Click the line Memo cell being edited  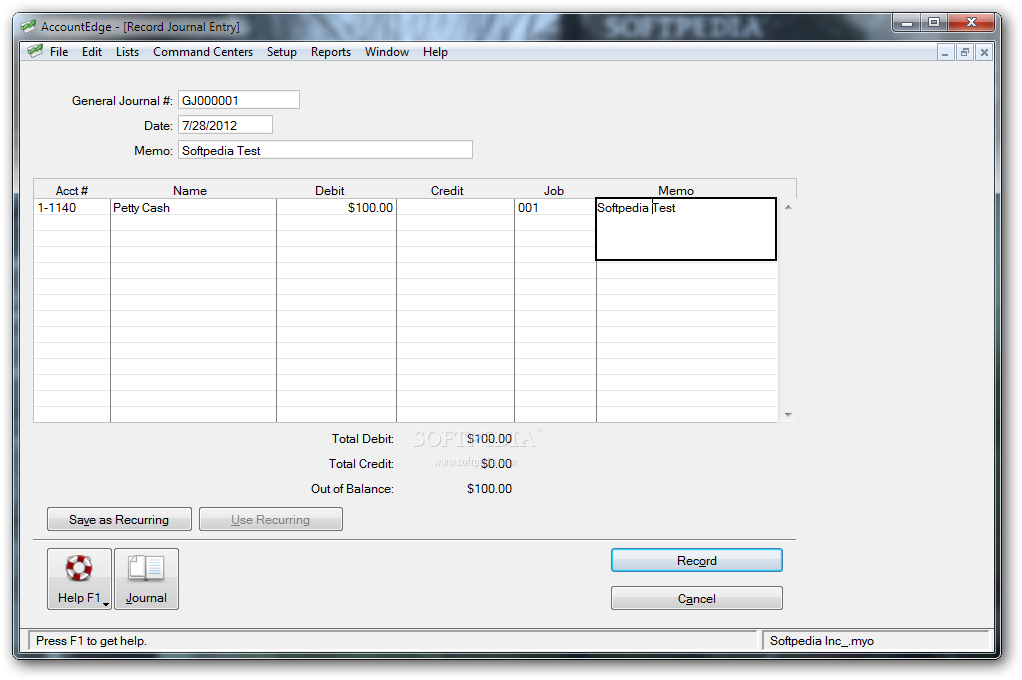coord(686,229)
